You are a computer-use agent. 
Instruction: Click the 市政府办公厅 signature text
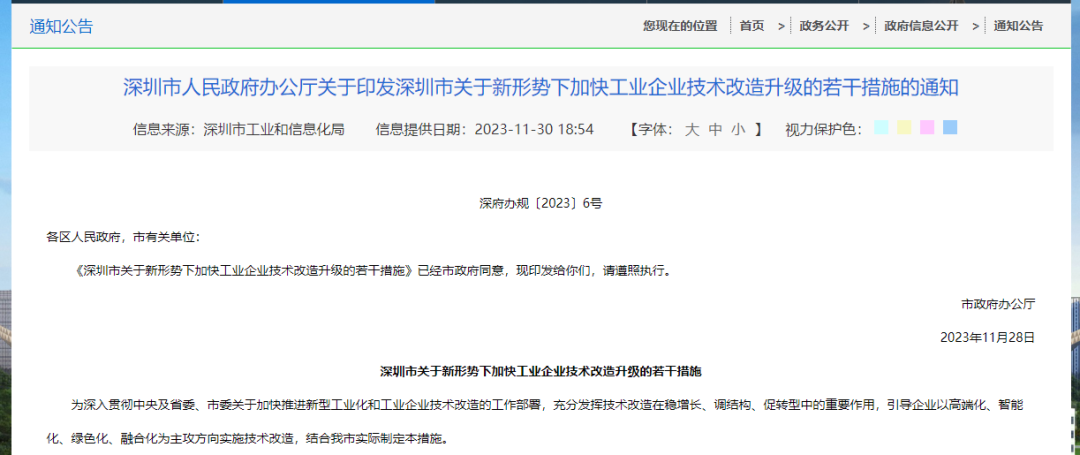[998, 304]
